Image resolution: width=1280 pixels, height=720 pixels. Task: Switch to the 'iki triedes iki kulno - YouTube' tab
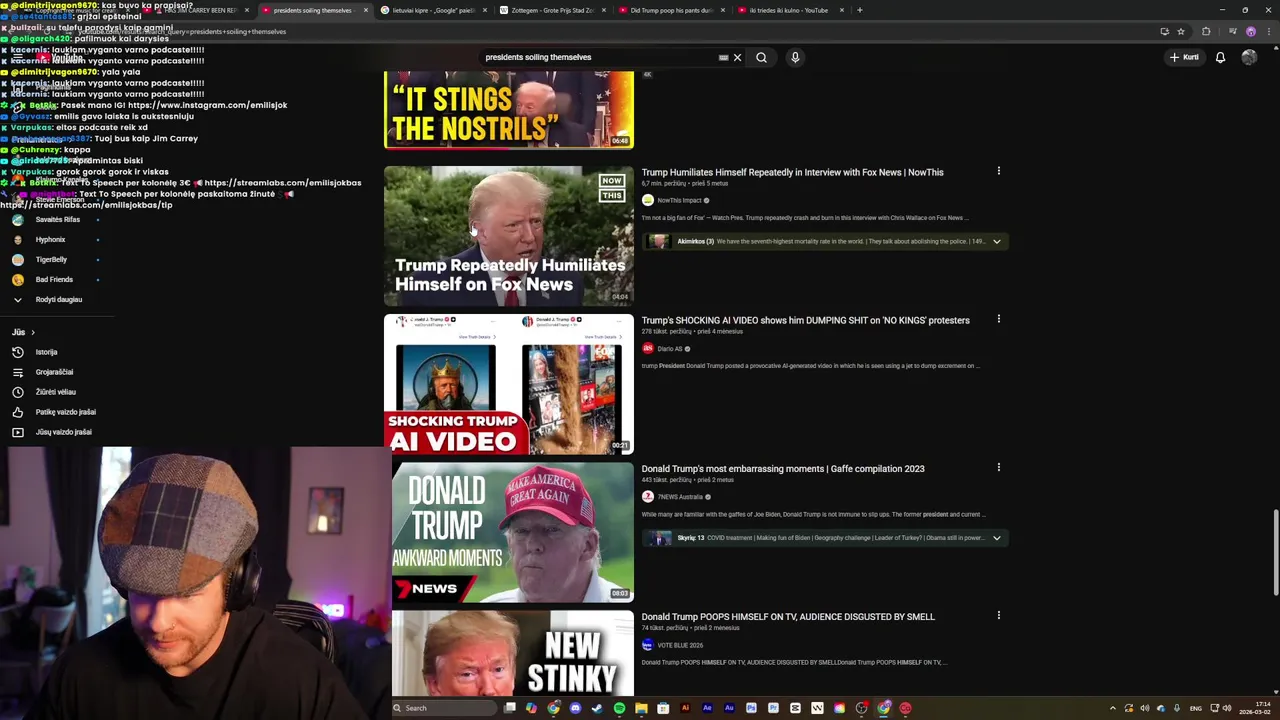tap(790, 10)
